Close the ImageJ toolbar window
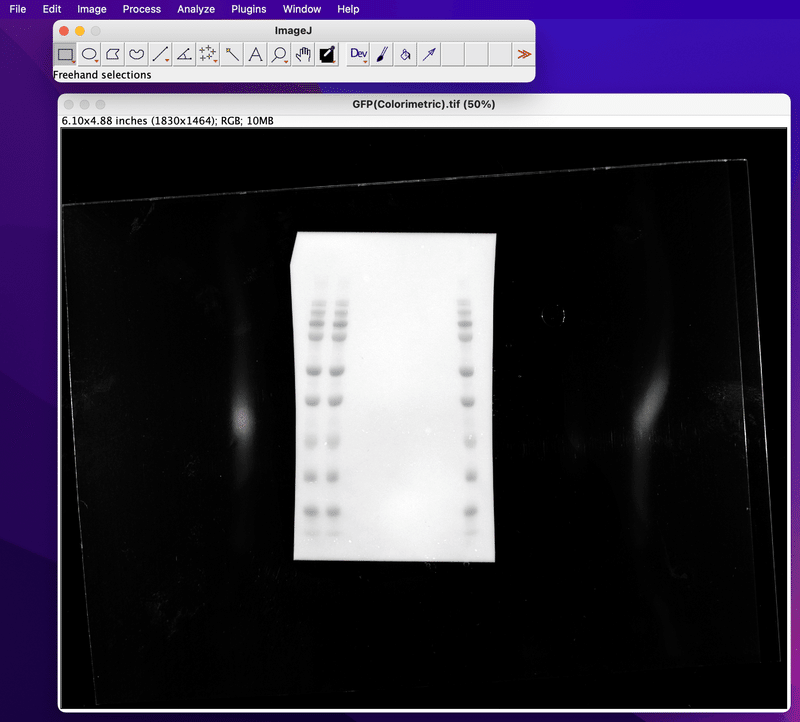Image resolution: width=800 pixels, height=722 pixels. click(x=64, y=31)
